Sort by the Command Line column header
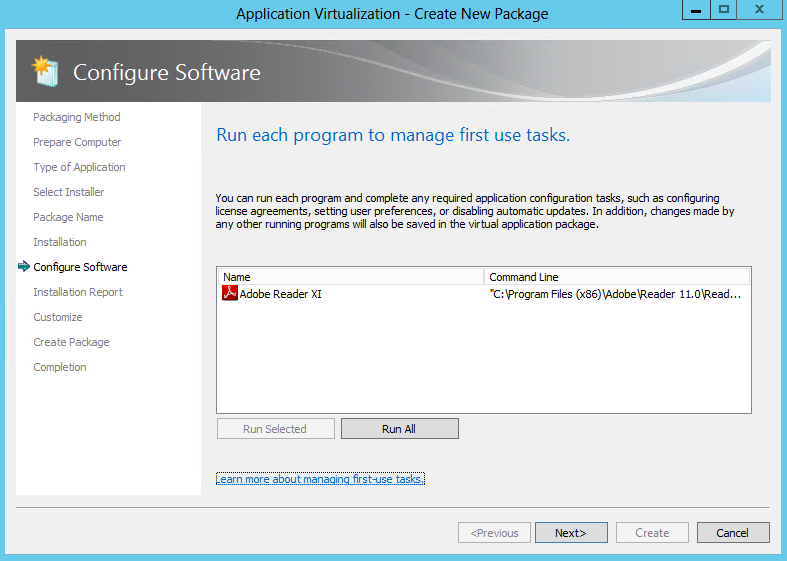 pos(617,277)
